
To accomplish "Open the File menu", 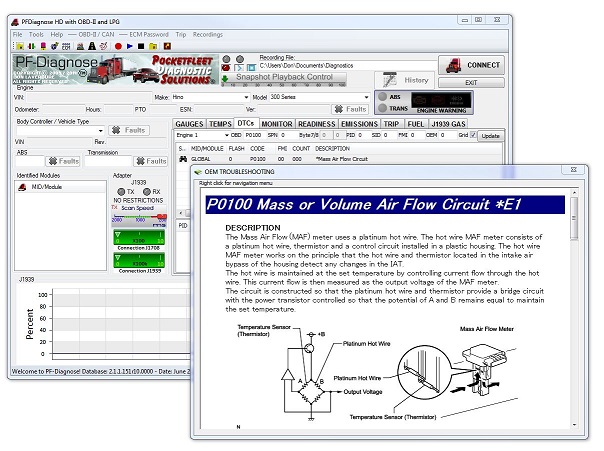I will pyautogui.click(x=17, y=34).
